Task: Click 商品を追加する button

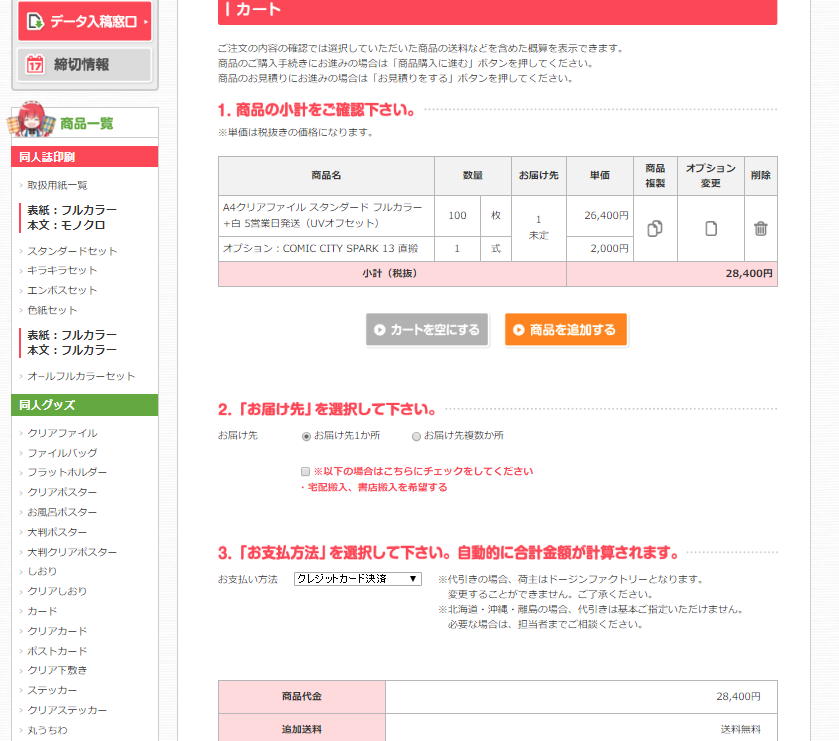Action: pos(565,329)
